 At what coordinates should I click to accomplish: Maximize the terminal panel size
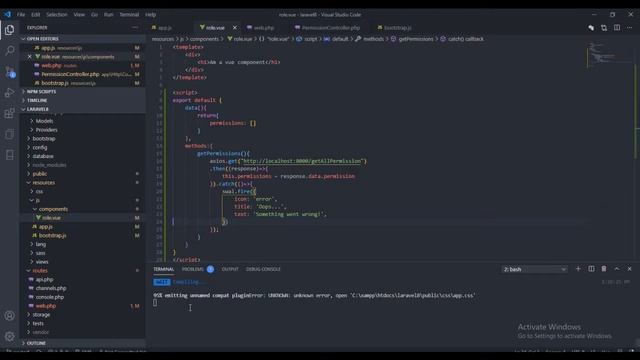point(617,269)
